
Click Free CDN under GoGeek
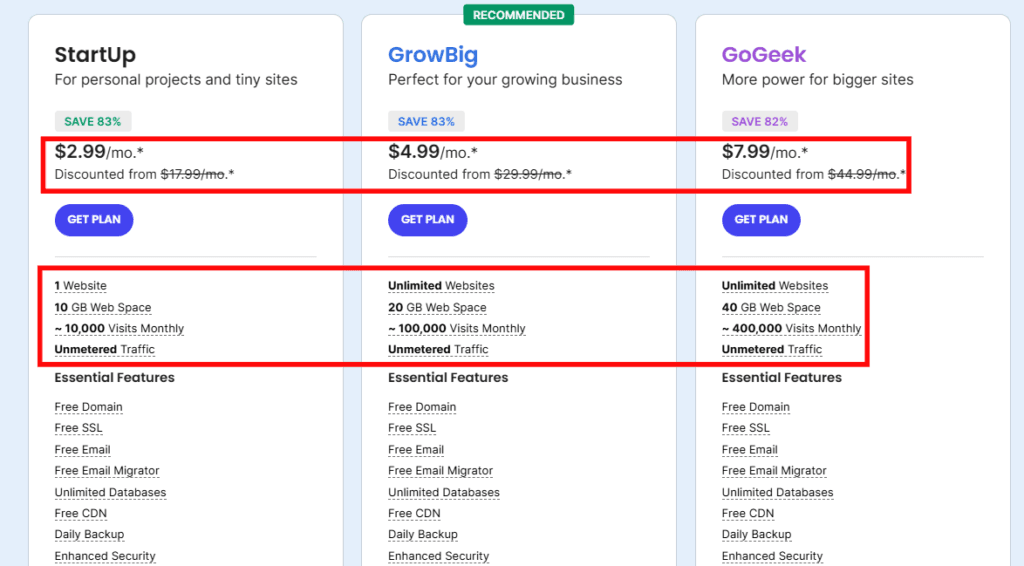[748, 513]
